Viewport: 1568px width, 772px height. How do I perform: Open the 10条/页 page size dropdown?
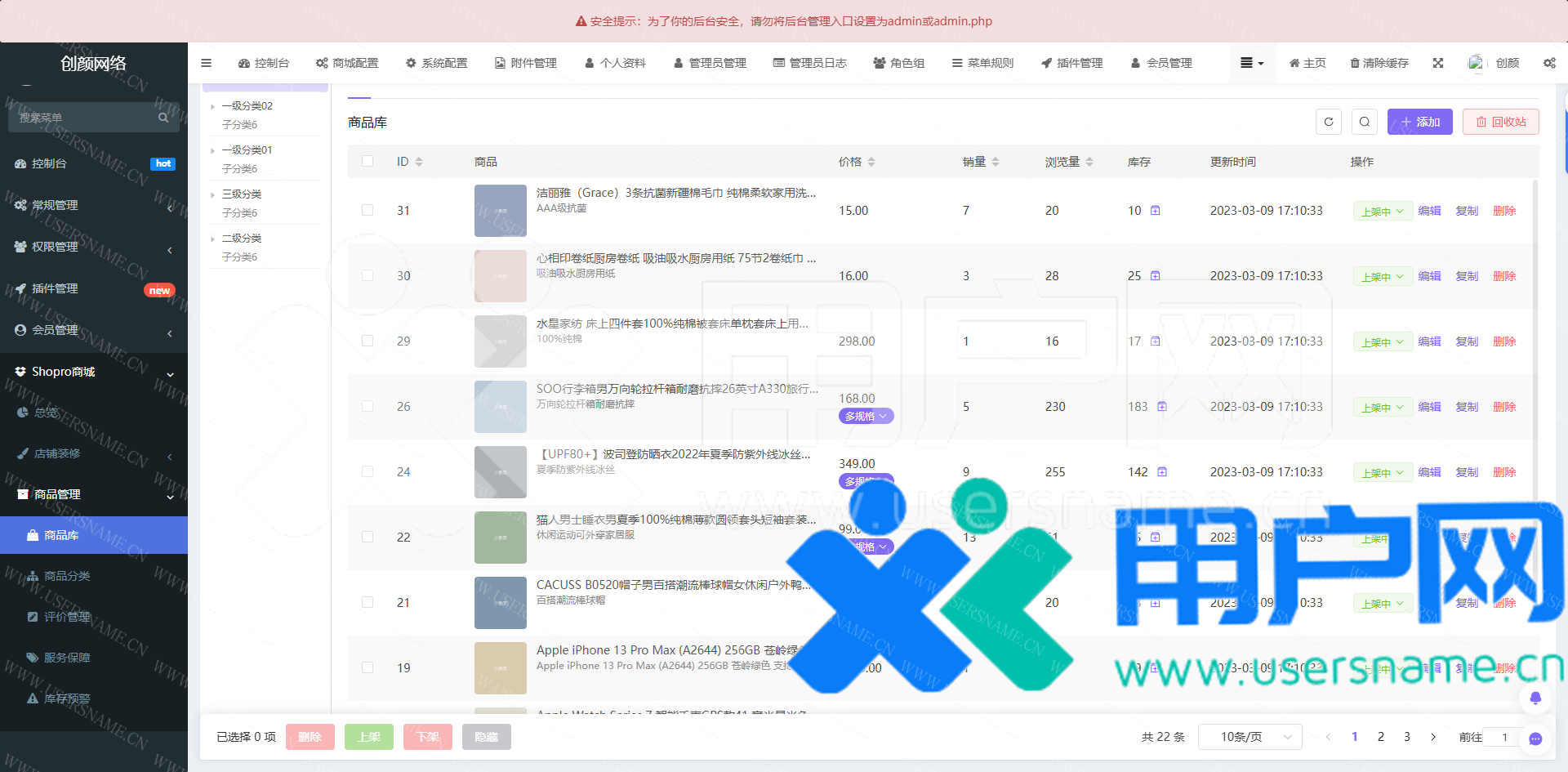[1249, 737]
